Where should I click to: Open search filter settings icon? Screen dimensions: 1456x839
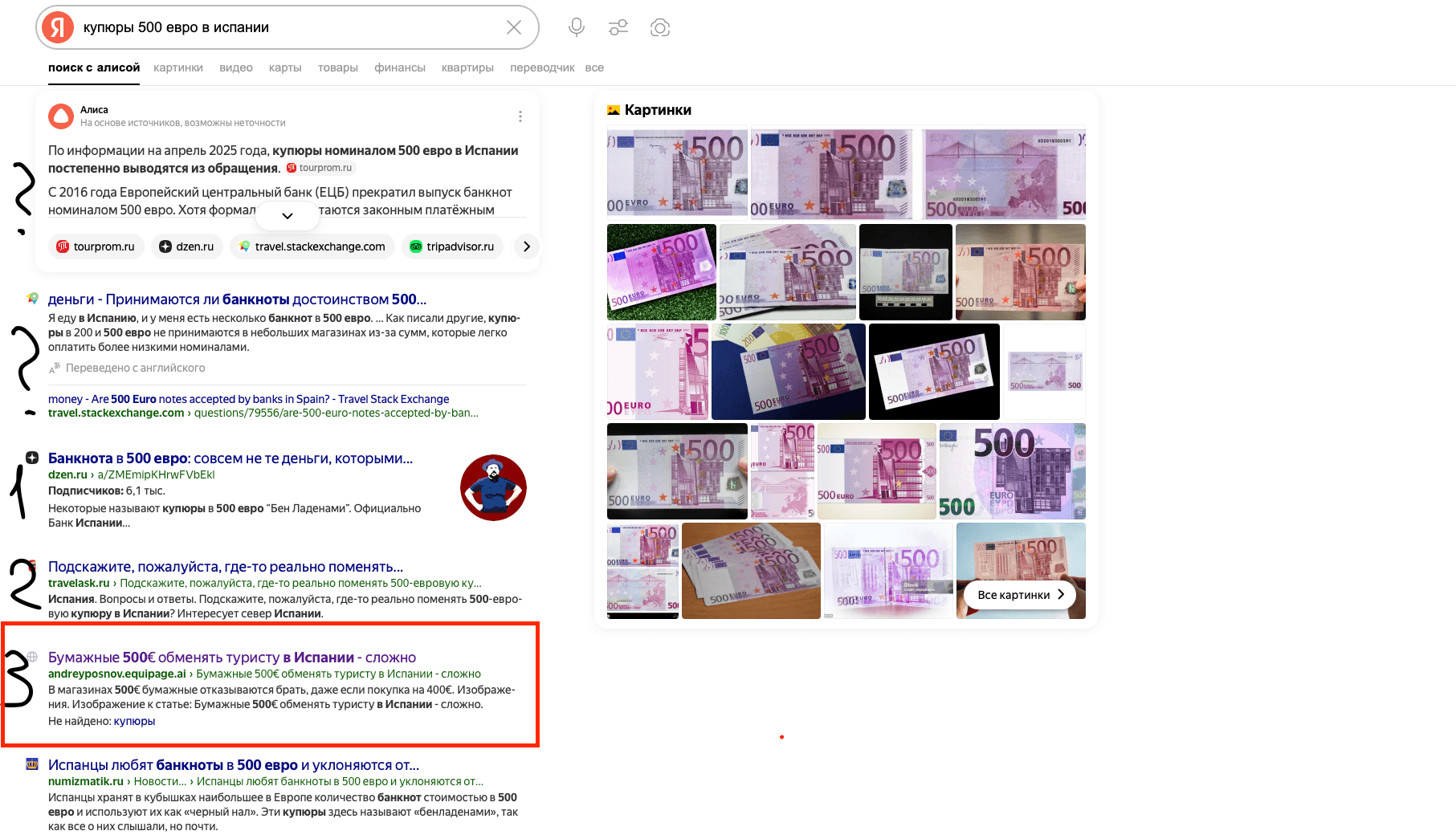click(x=618, y=27)
